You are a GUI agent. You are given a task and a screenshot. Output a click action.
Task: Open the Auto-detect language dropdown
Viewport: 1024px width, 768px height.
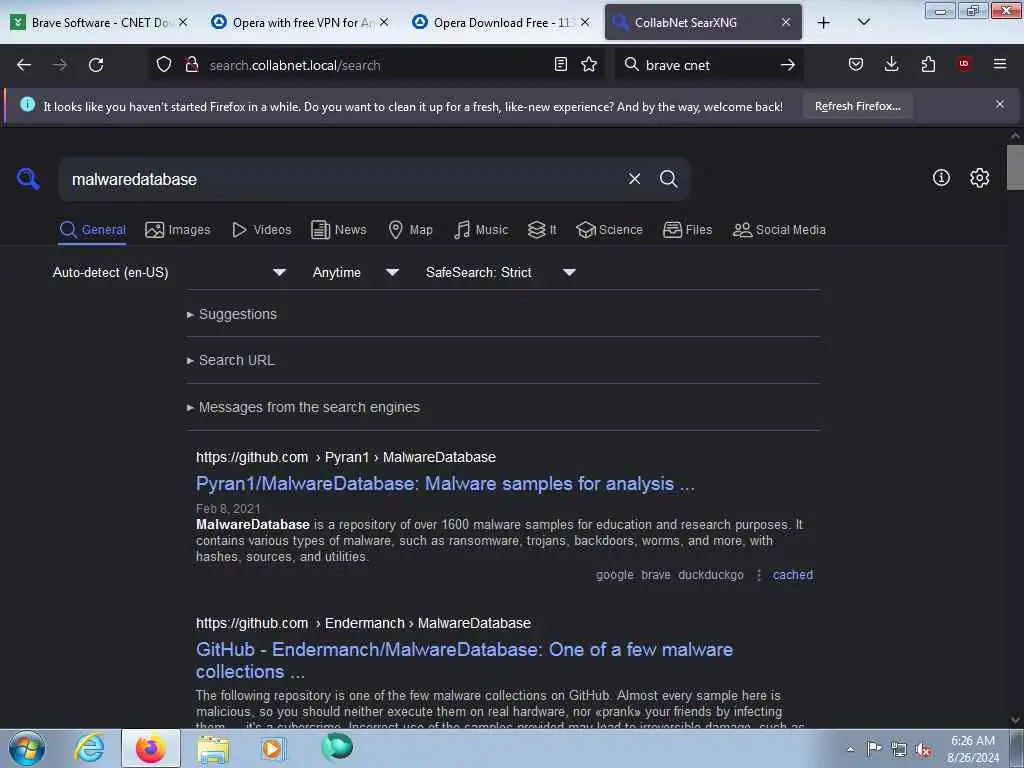(169, 272)
